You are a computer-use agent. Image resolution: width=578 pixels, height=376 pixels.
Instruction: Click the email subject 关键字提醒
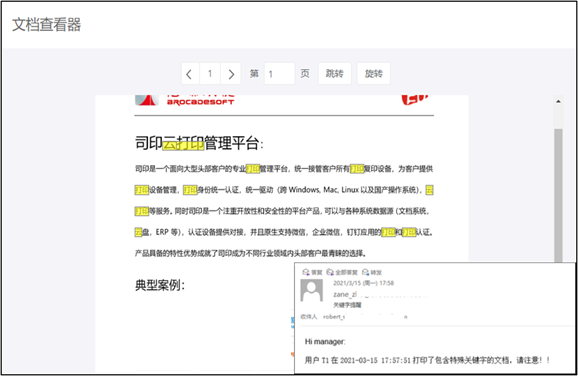[347, 305]
